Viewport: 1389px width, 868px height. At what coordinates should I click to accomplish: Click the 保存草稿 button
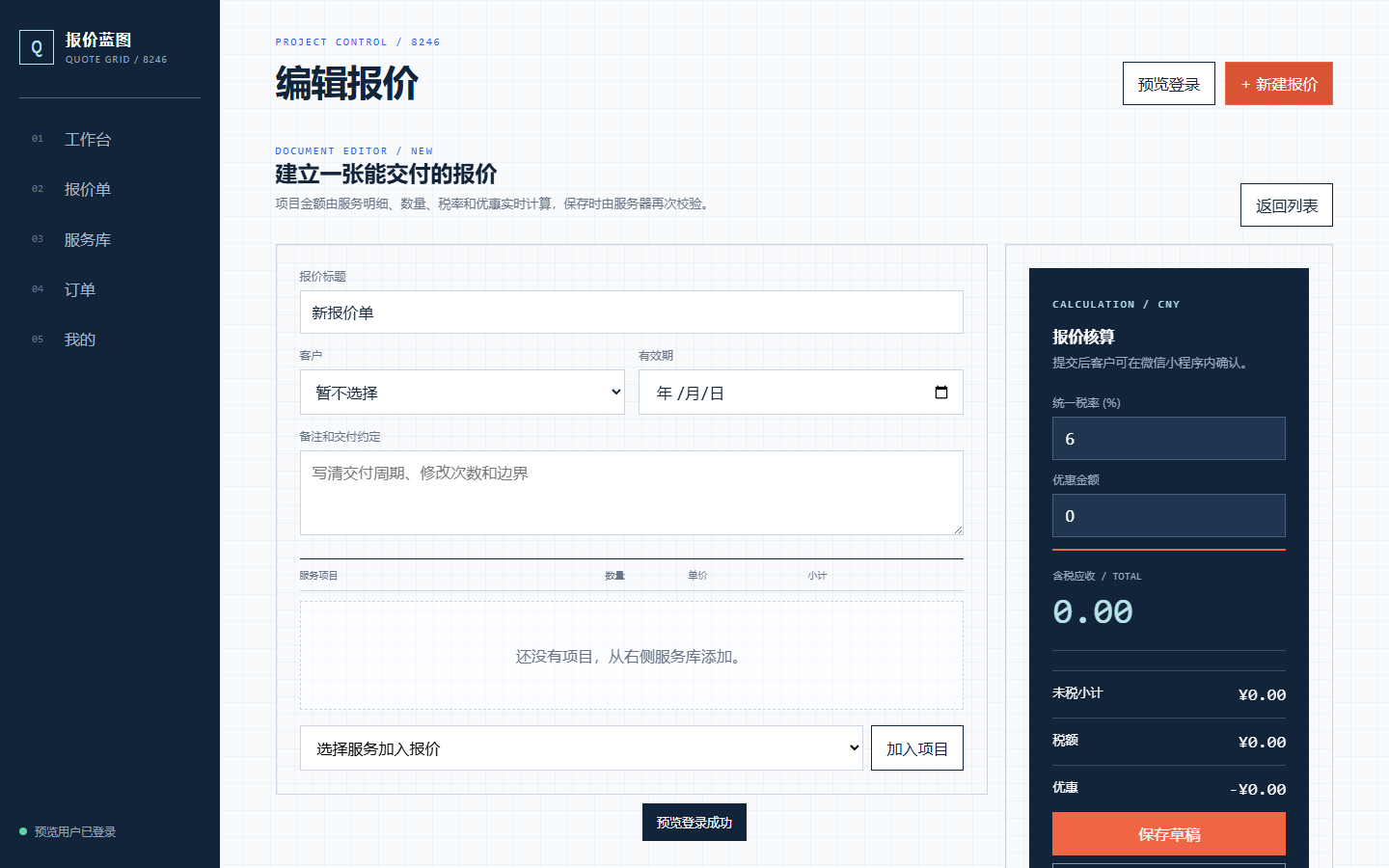tap(1169, 834)
